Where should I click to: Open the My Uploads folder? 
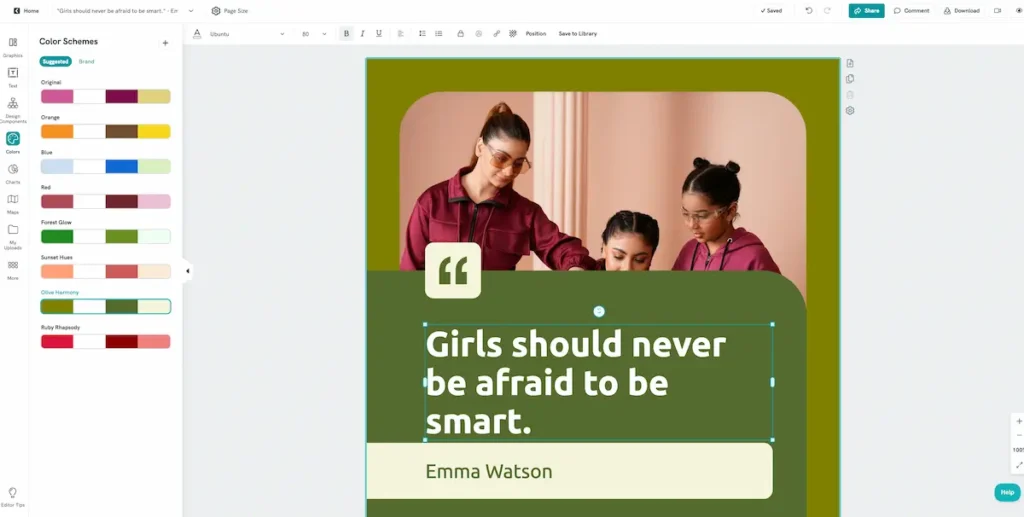click(12, 236)
